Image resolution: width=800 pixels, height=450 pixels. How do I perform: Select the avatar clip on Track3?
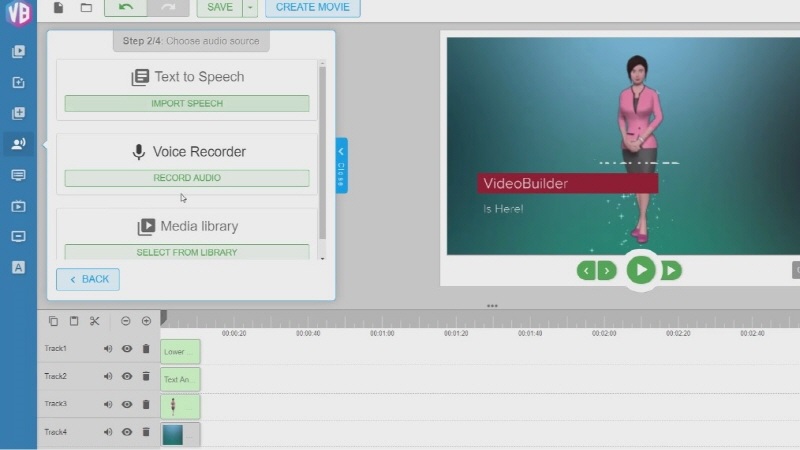[180, 407]
